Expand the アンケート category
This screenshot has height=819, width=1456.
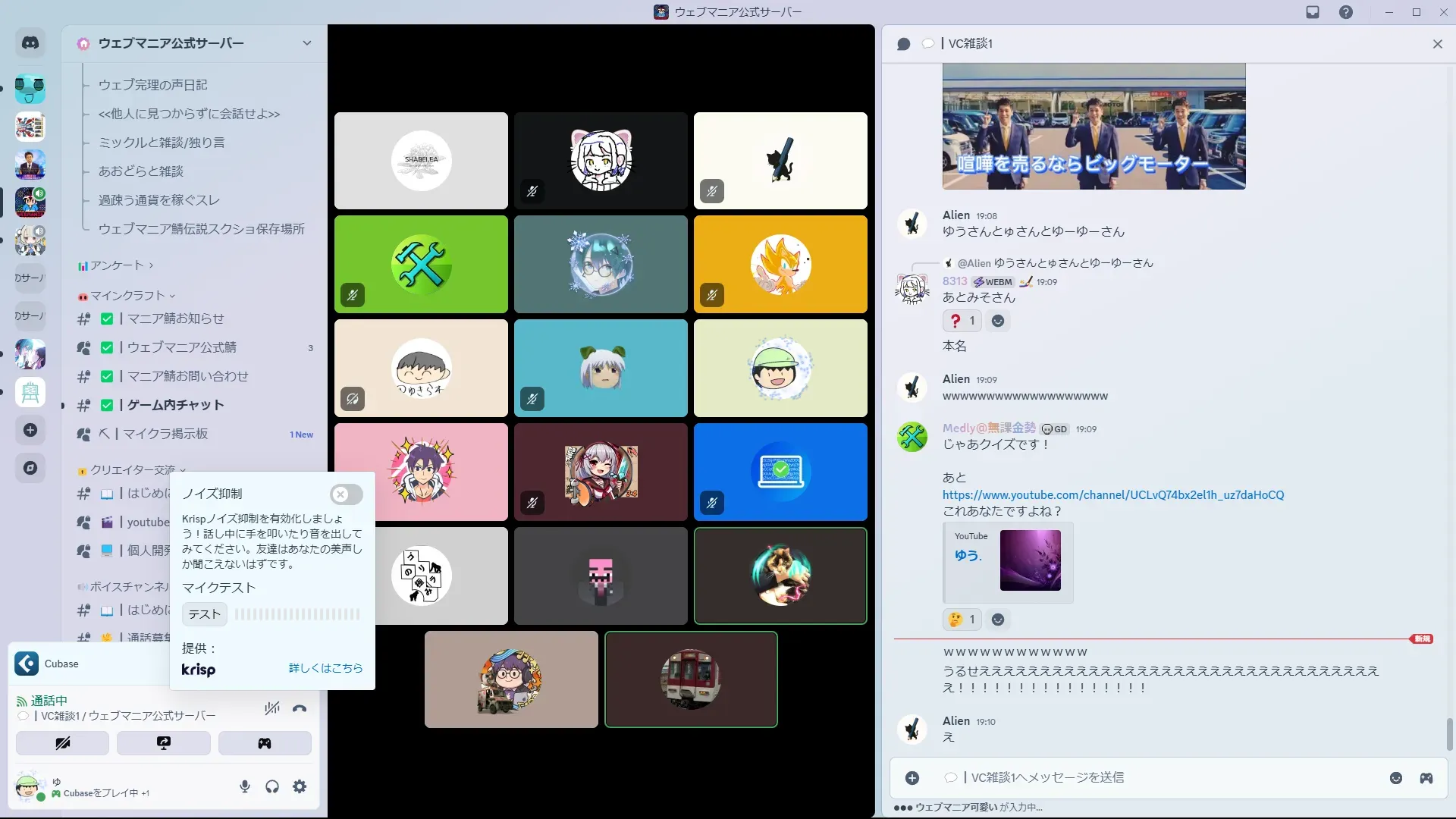tap(118, 265)
